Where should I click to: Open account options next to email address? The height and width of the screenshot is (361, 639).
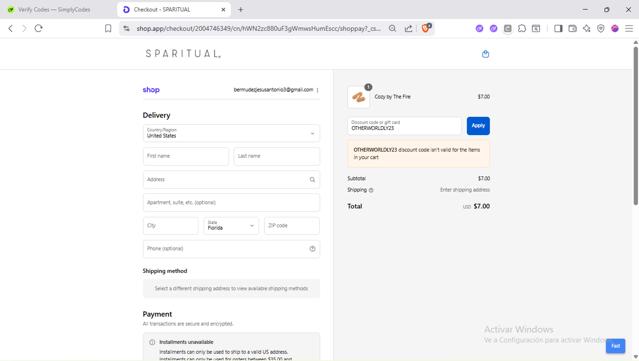tap(317, 90)
